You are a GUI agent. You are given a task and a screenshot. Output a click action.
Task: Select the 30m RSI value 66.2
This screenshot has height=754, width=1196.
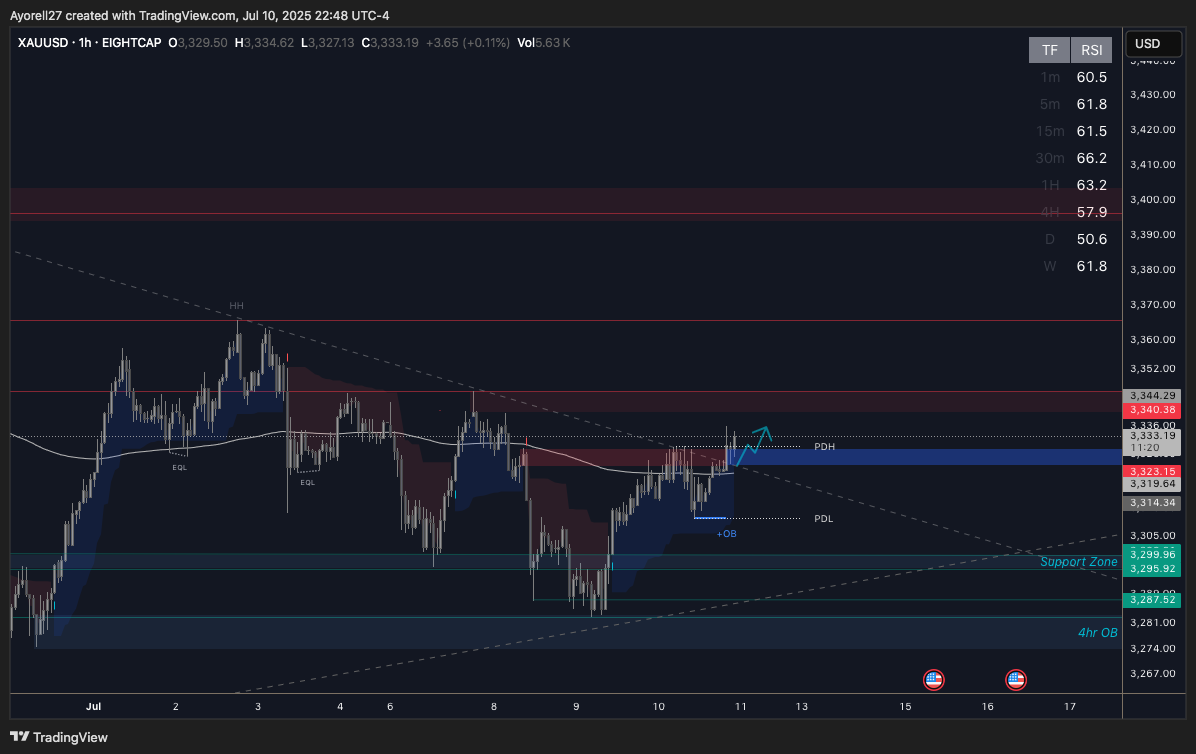(1092, 158)
